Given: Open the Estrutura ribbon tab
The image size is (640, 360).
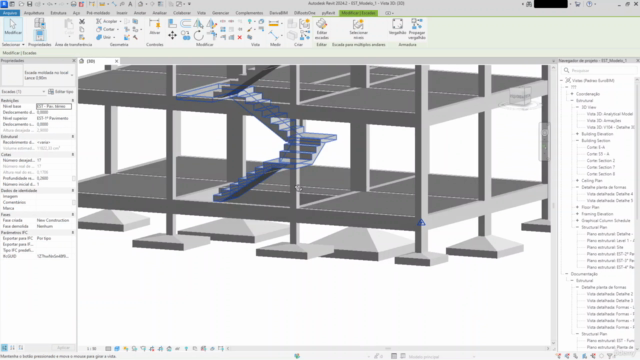Looking at the screenshot, I should [x=58, y=13].
